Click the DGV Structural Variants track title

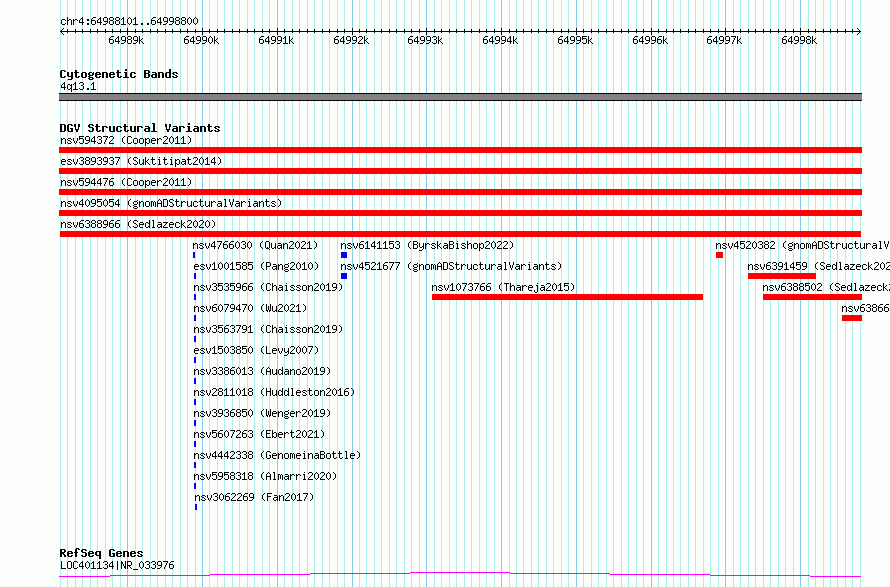140,128
